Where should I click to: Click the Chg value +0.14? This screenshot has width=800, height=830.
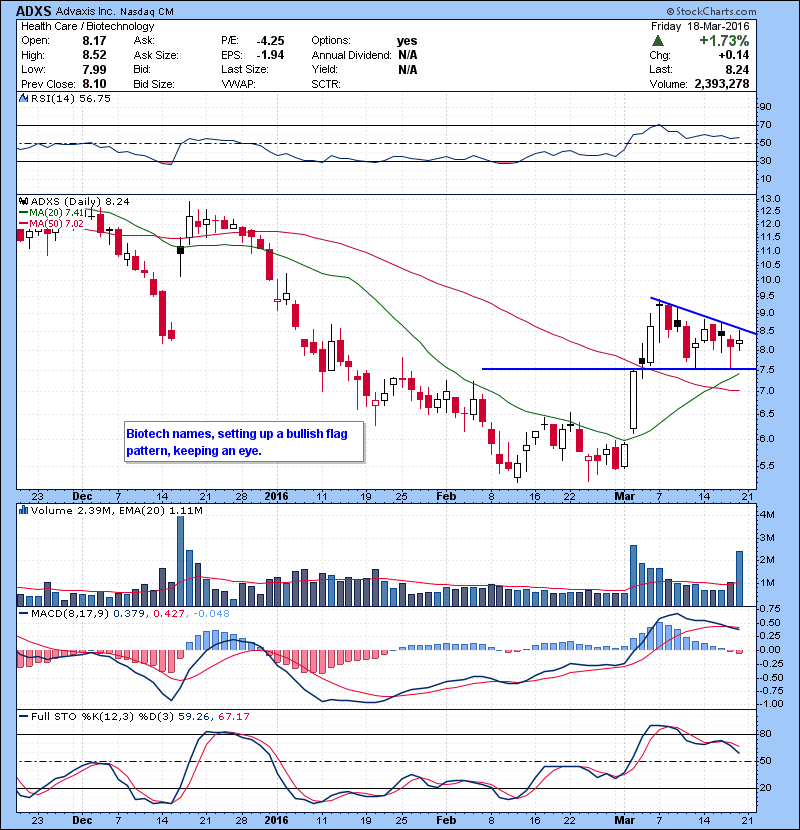point(734,55)
